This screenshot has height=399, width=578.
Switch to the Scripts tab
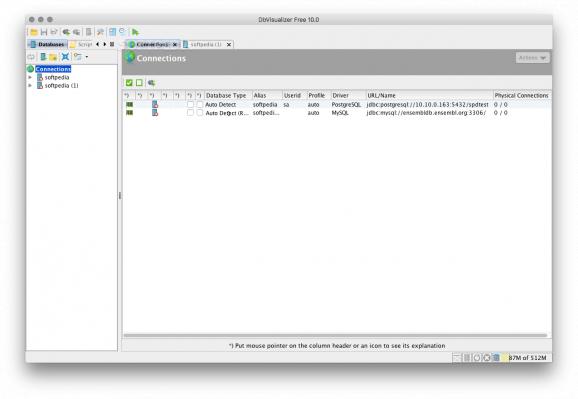click(x=81, y=45)
